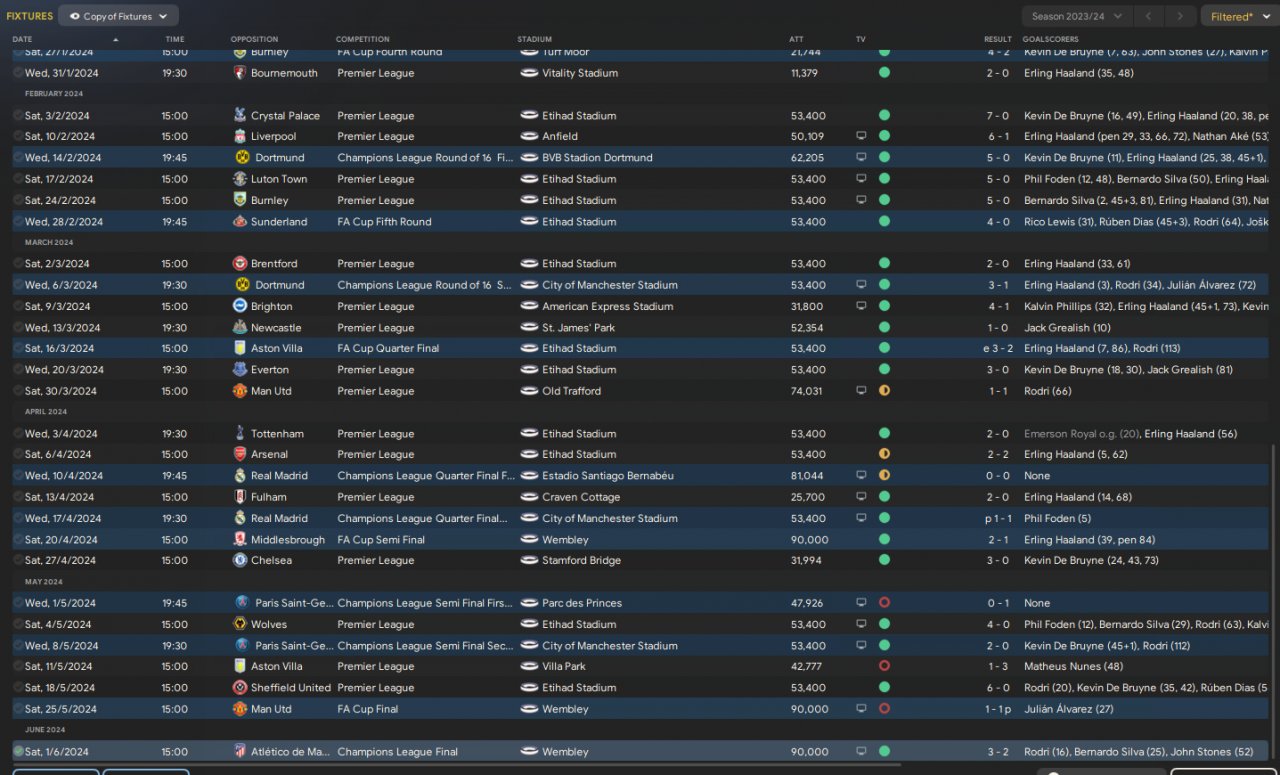Image resolution: width=1280 pixels, height=775 pixels.
Task: Sort fixtures by the Att column header
Action: tap(796, 39)
